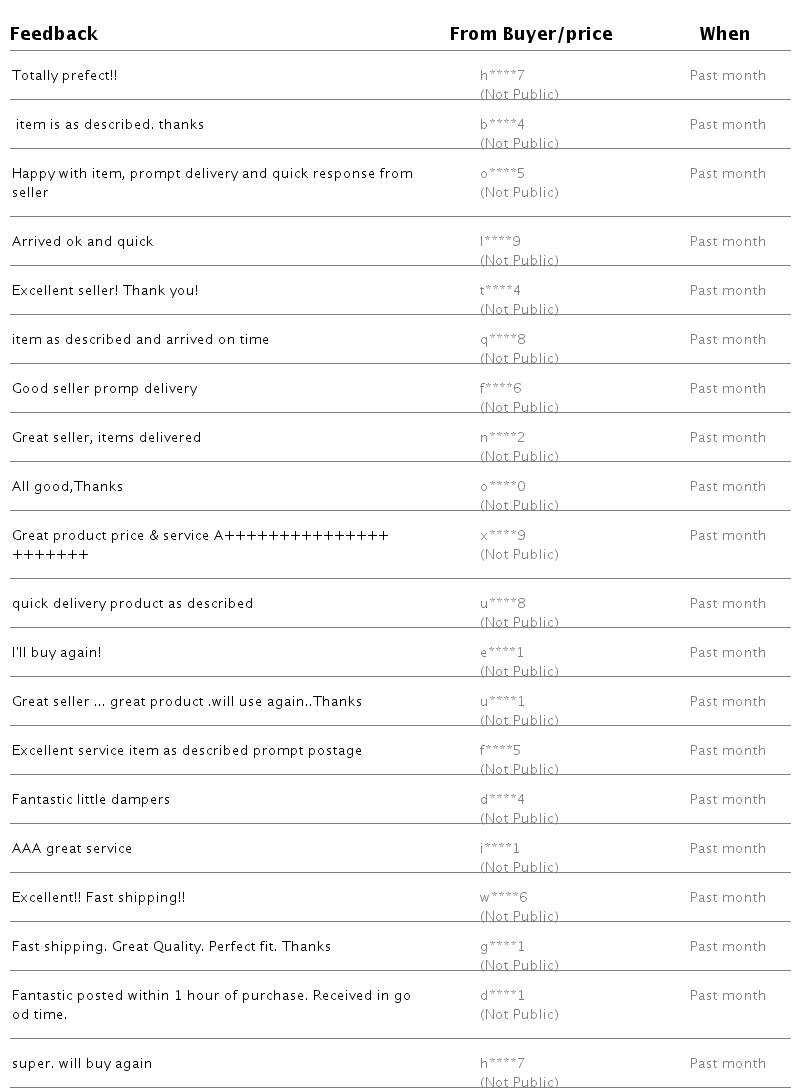Open buyer g****1 profile
The width and height of the screenshot is (800, 1088).
pos(502,947)
